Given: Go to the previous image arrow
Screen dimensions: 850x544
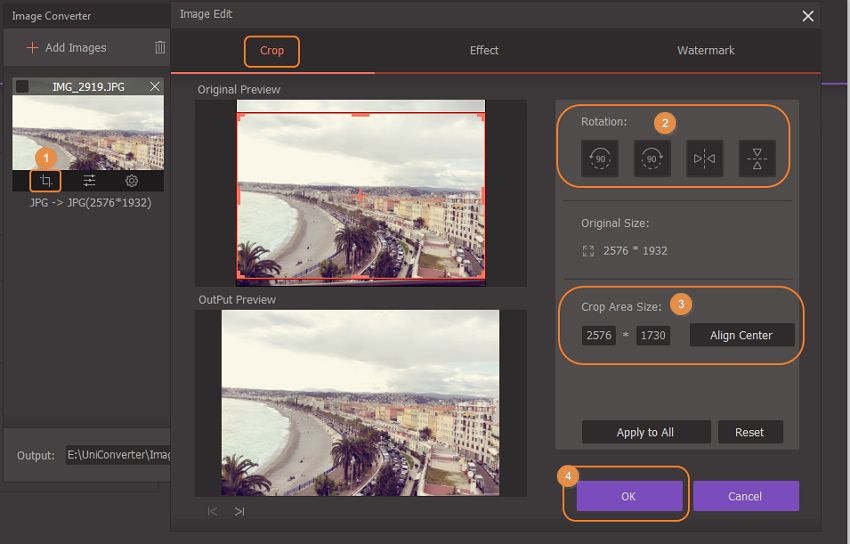Looking at the screenshot, I should point(212,511).
